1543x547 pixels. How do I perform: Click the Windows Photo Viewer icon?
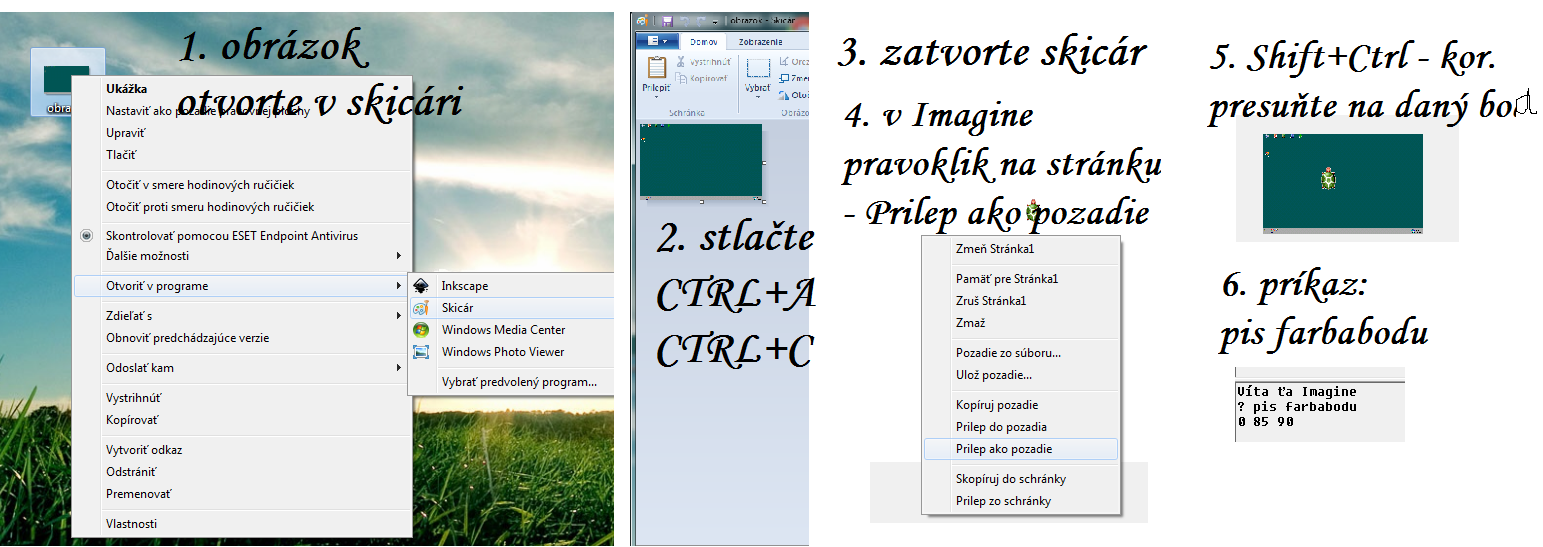pos(422,352)
